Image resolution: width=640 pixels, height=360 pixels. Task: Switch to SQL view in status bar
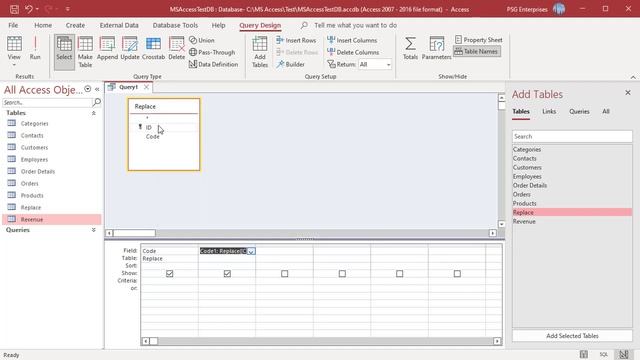click(604, 354)
